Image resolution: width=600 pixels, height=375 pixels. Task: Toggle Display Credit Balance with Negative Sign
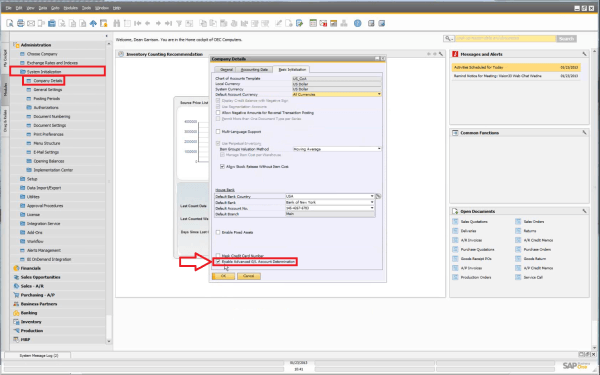pos(218,100)
